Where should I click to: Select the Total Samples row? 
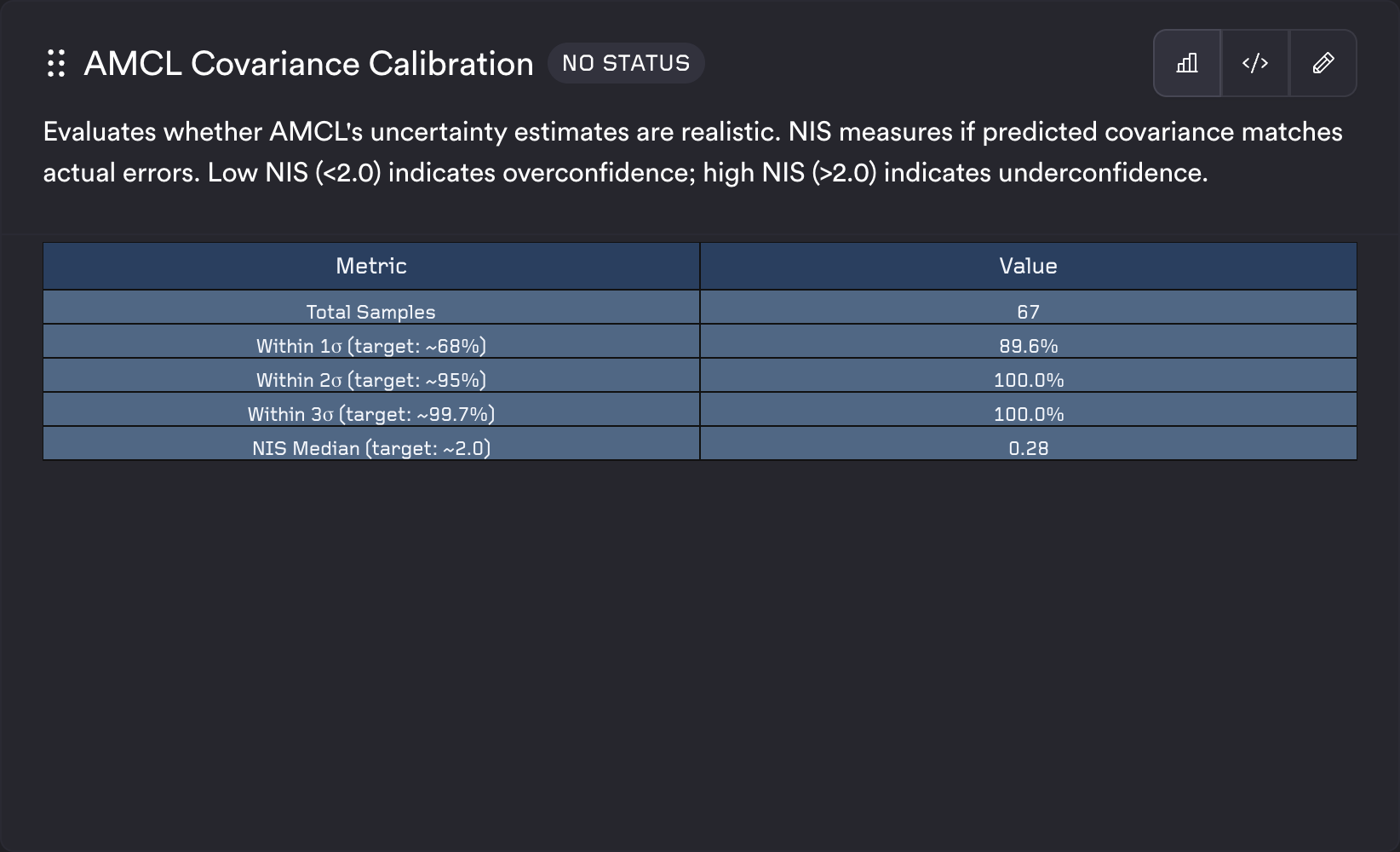pos(370,311)
